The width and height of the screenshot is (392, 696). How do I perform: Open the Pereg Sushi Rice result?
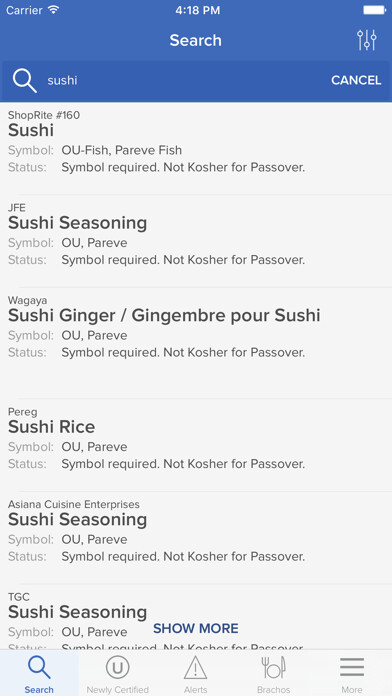pyautogui.click(x=196, y=445)
